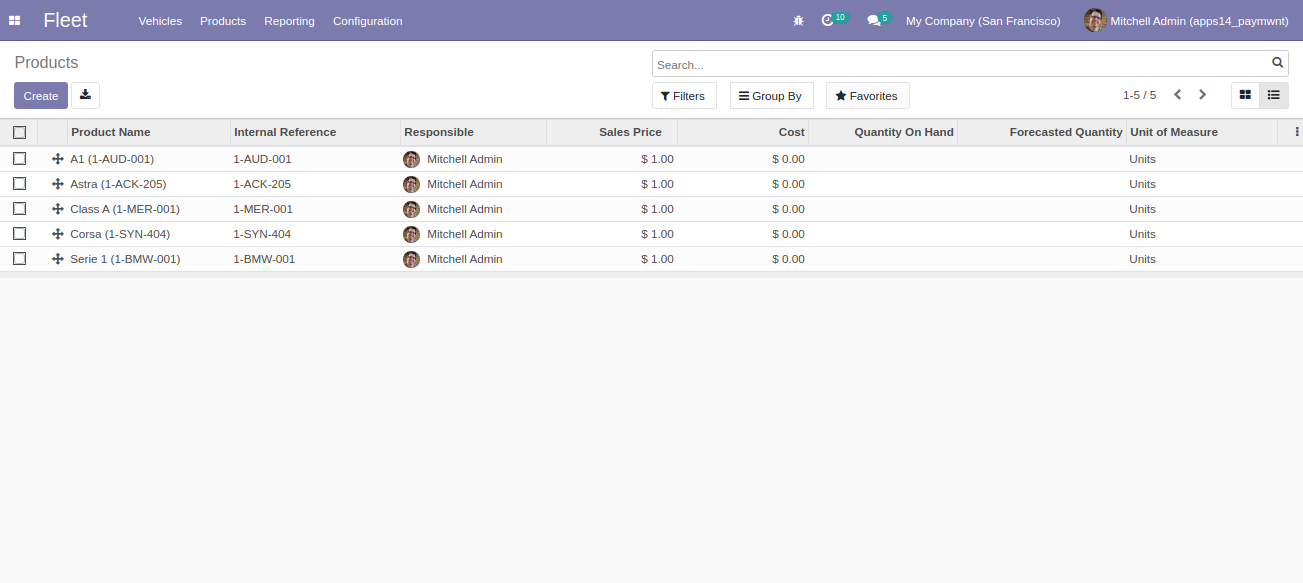The image size is (1303, 583).
Task: Click the download export records icon
Action: tap(85, 95)
